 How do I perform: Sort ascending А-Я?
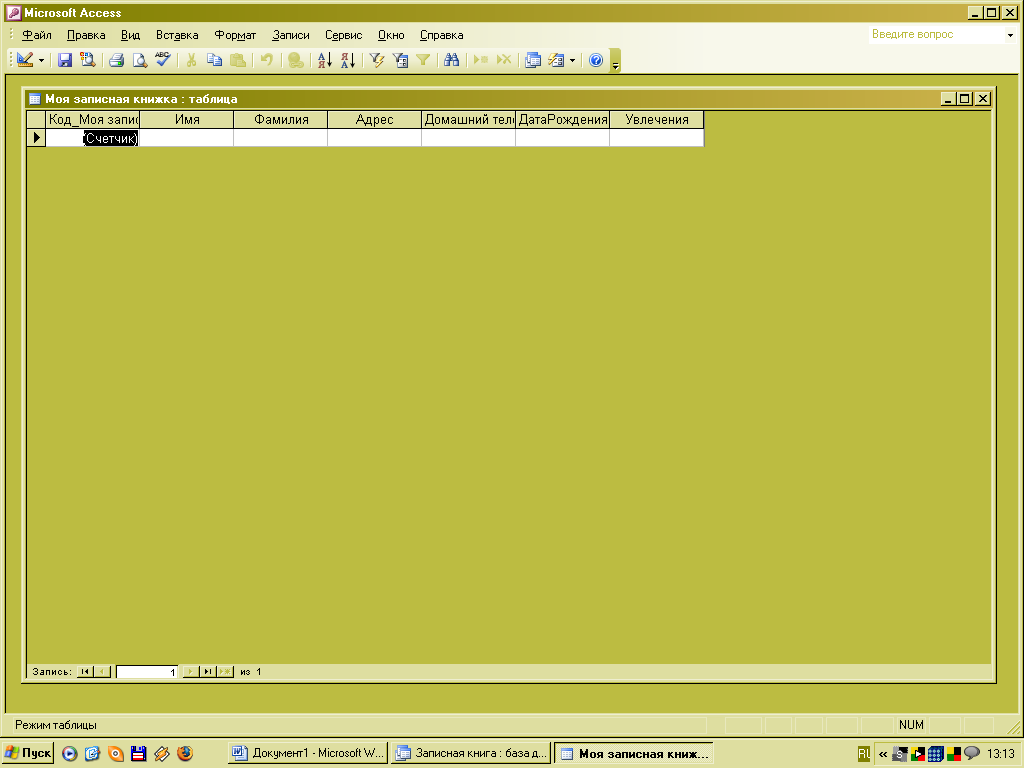[325, 60]
